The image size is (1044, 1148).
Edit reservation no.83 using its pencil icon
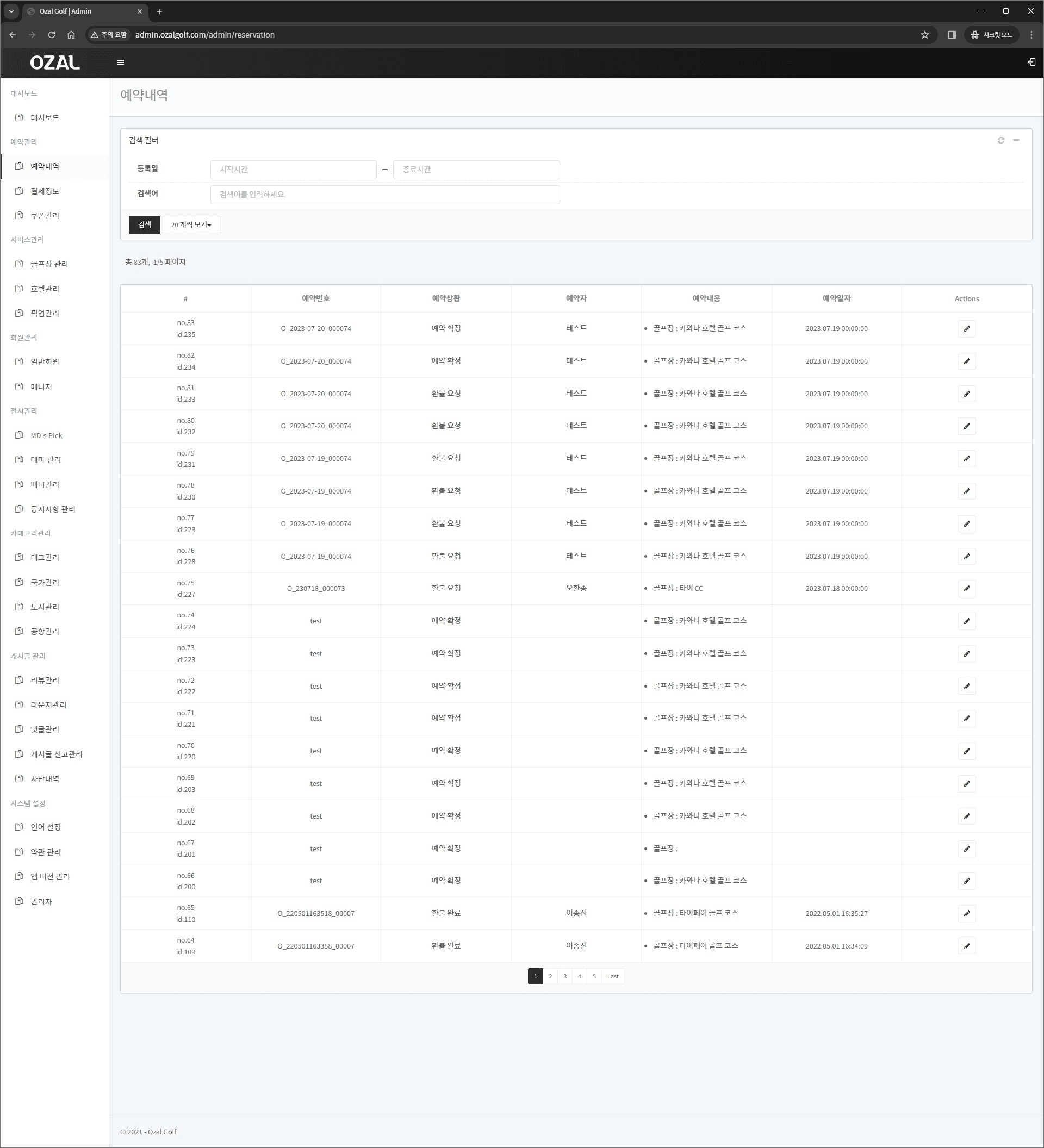(967, 328)
